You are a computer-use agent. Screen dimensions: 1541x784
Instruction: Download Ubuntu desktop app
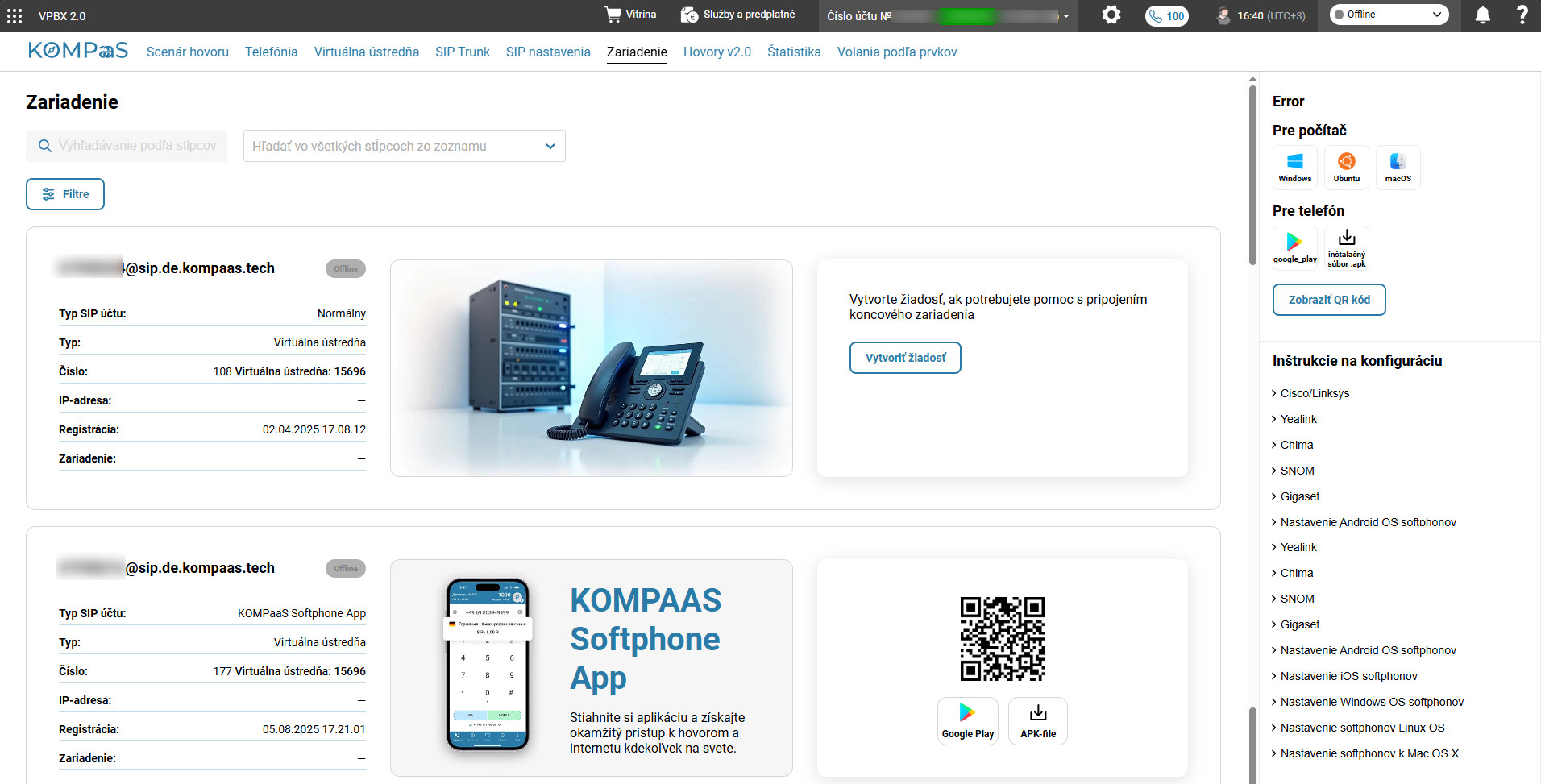pyautogui.click(x=1346, y=168)
